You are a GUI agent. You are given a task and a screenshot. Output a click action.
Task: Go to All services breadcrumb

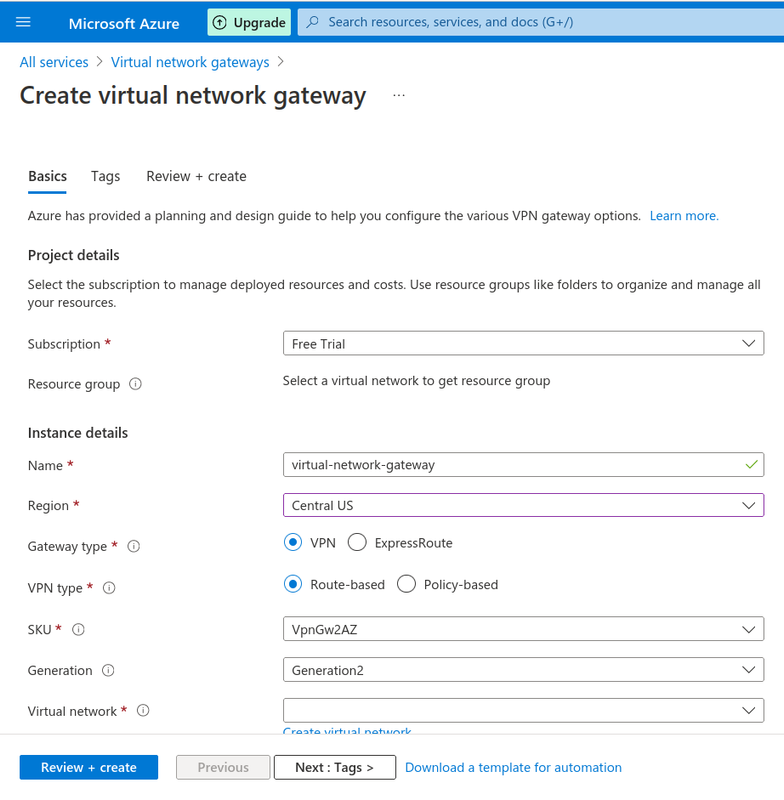54,62
